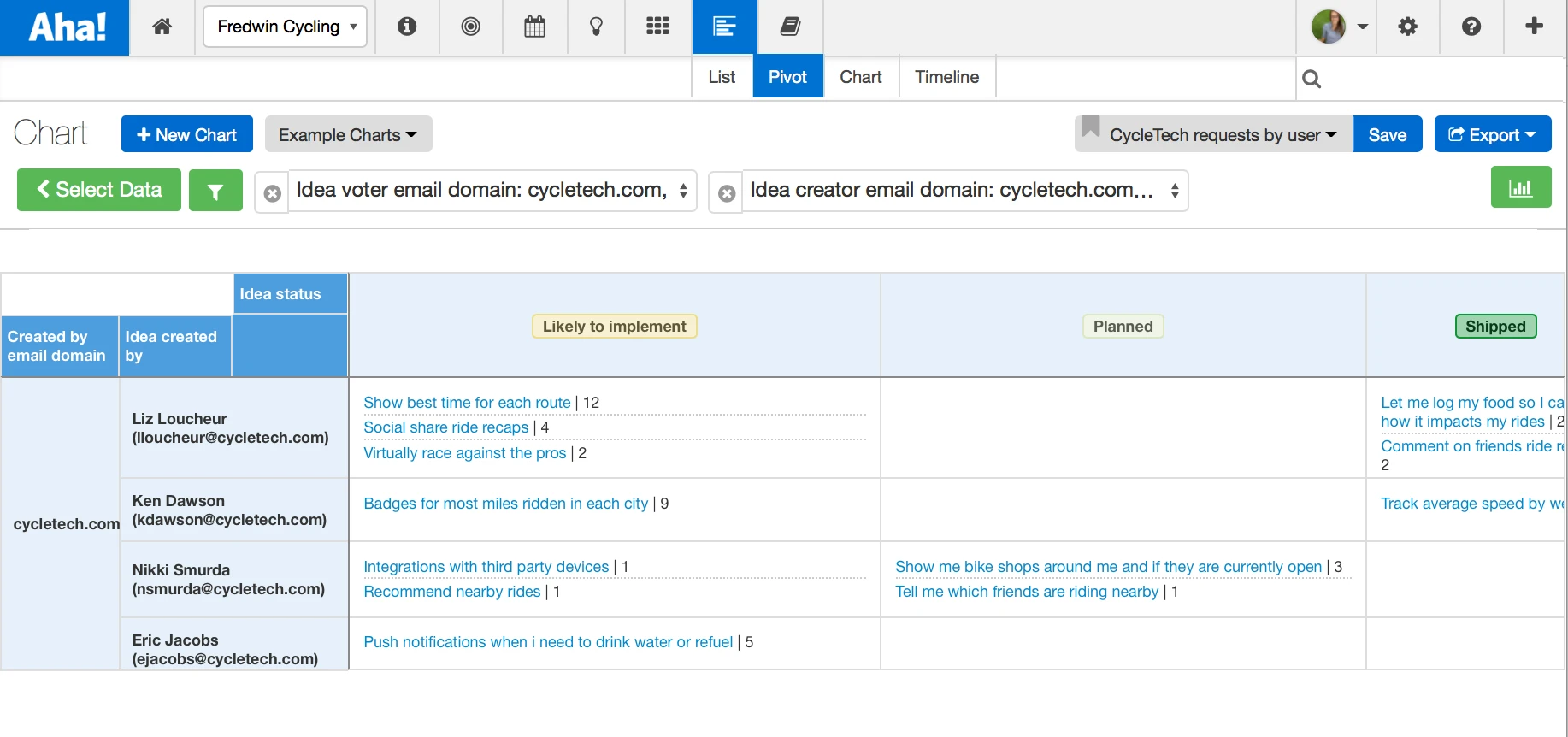The width and height of the screenshot is (1568, 737).
Task: Click the 'Shipped' status label
Action: tap(1495, 327)
